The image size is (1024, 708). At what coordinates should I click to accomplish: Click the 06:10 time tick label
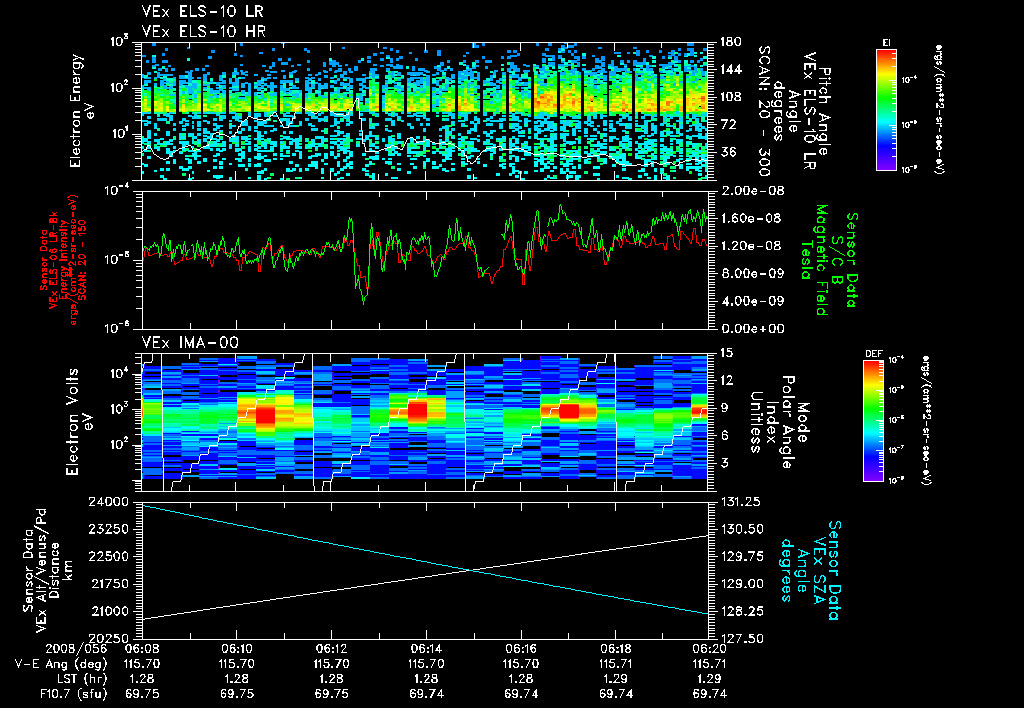pos(236,649)
